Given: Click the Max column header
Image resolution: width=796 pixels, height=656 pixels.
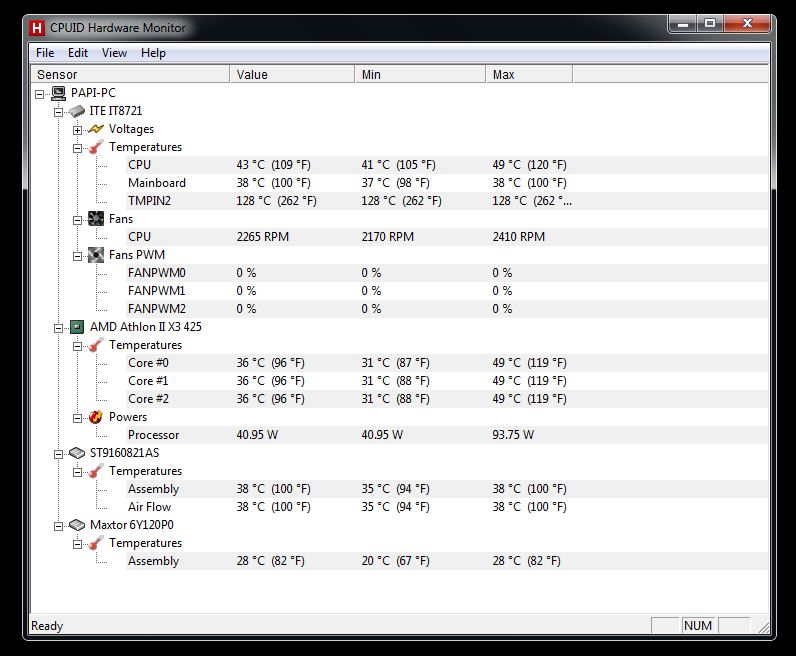Looking at the screenshot, I should pos(529,74).
